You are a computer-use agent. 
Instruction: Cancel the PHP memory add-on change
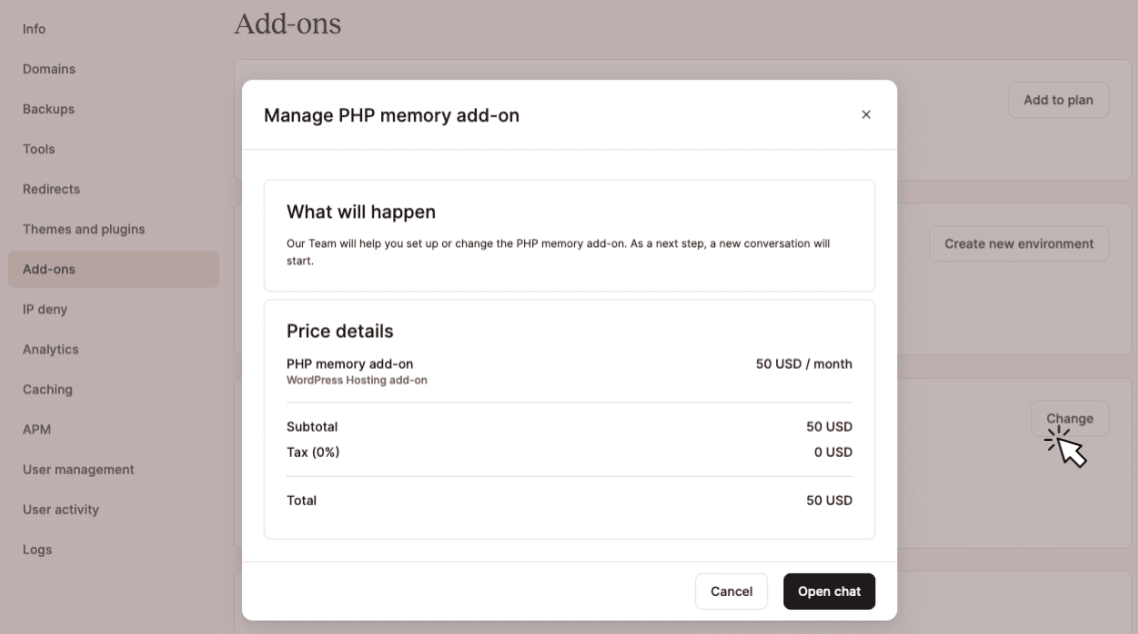click(x=731, y=591)
